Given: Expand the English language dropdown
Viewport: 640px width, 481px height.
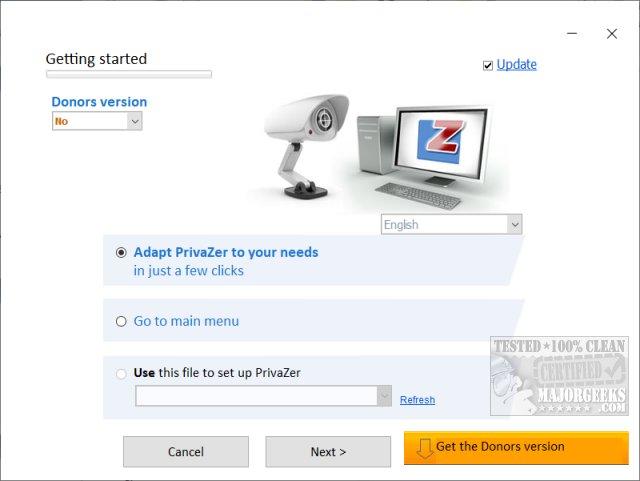Looking at the screenshot, I should tap(451, 225).
